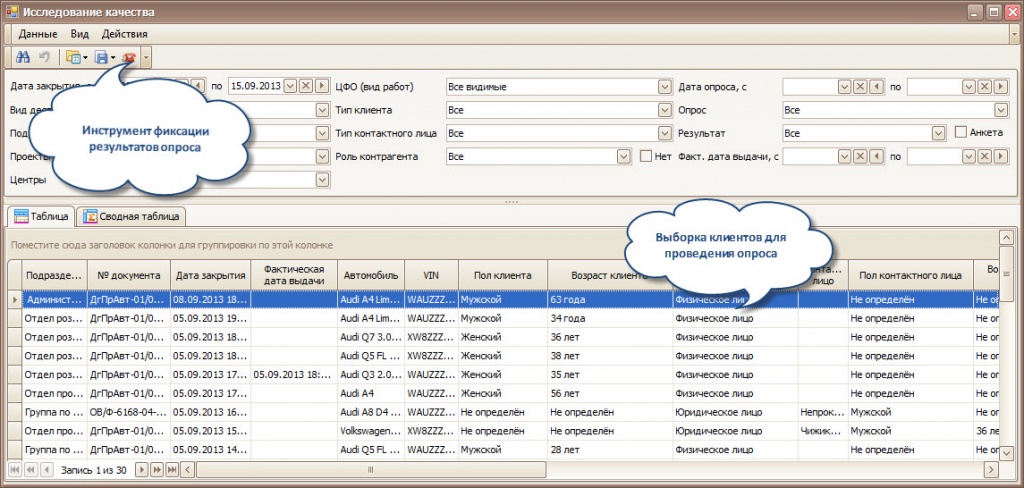This screenshot has height=488, width=1024.
Task: Clear the closing date 15.09.2013 field
Action: [x=305, y=86]
